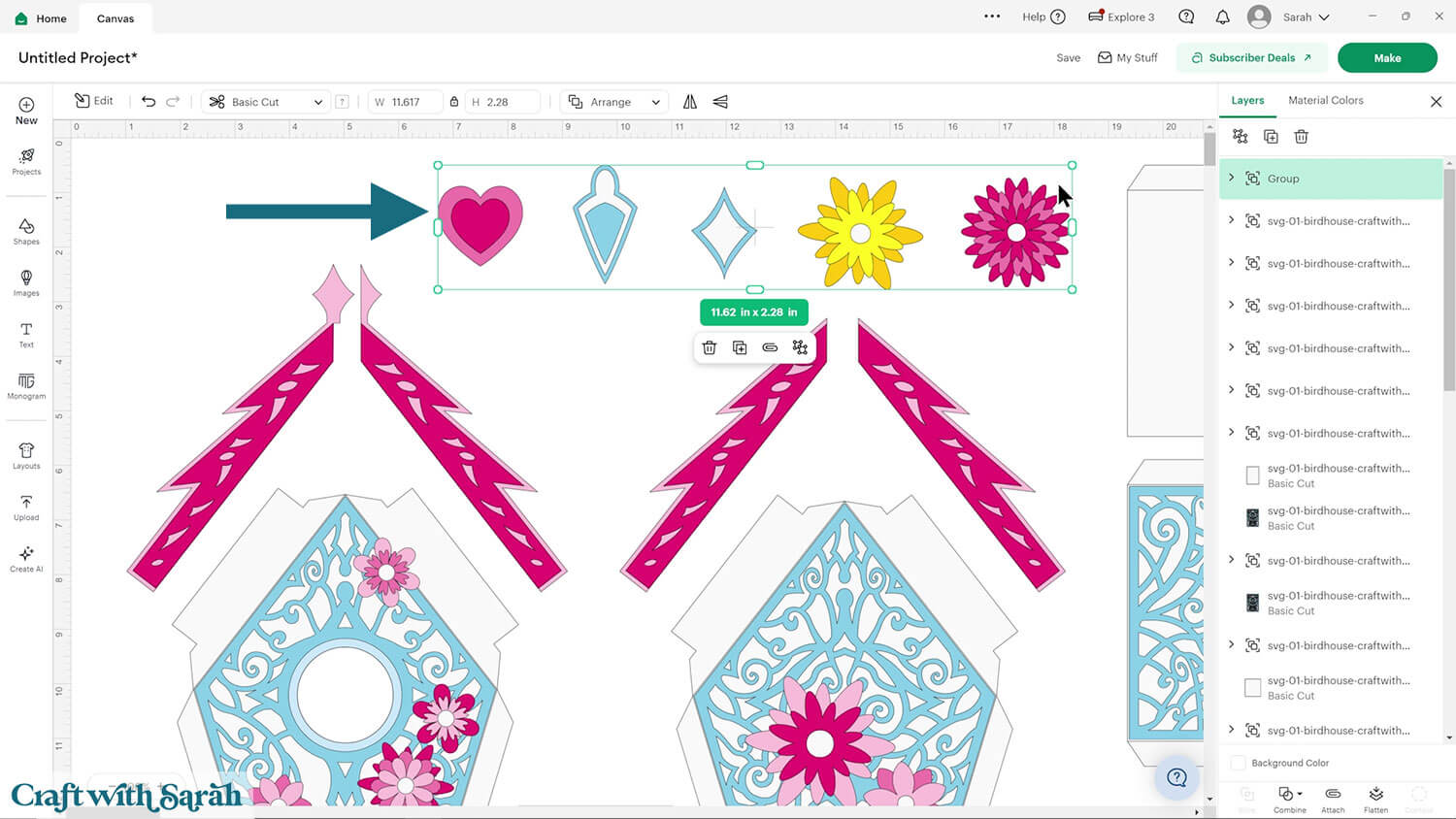Click the flip horizontal icon in toolbar

click(690, 102)
